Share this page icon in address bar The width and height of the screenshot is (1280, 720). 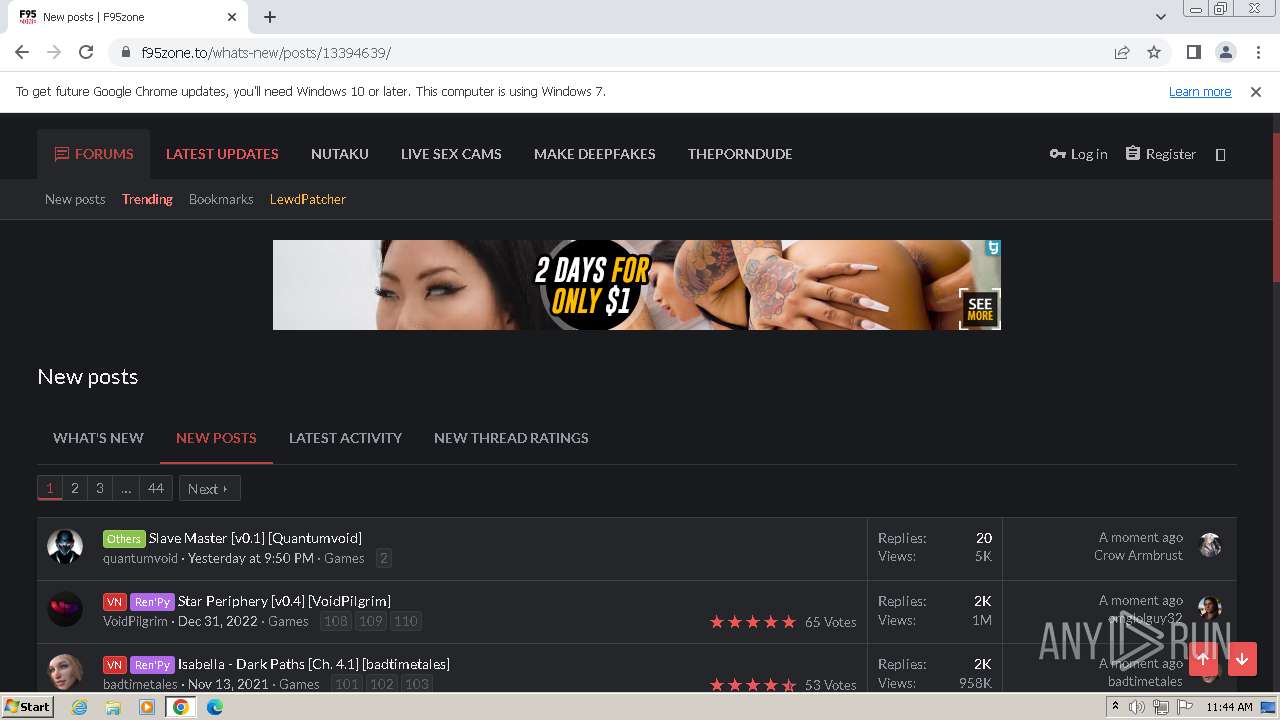tap(1122, 52)
